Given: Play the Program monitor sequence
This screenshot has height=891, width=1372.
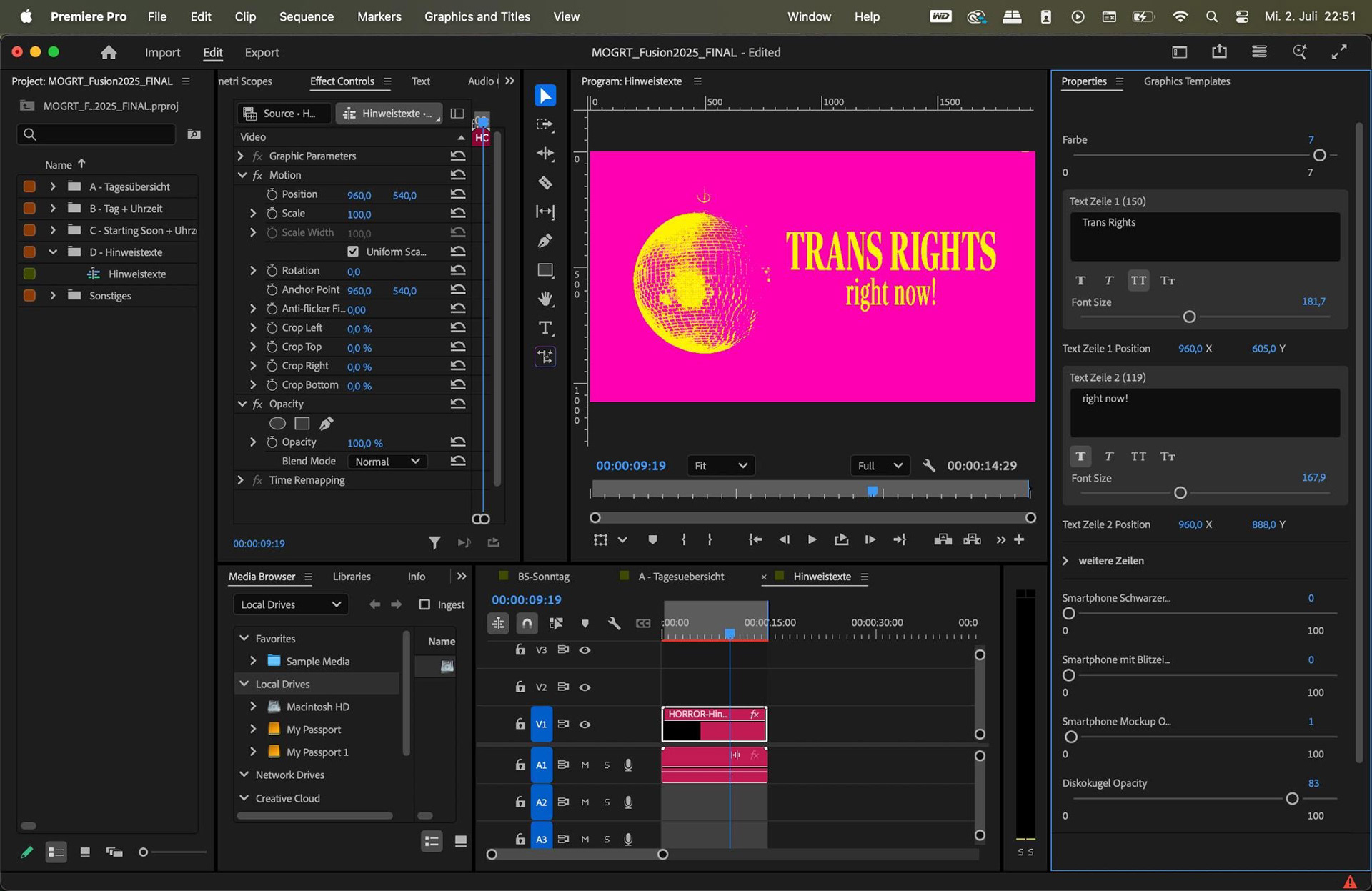Looking at the screenshot, I should [x=812, y=539].
